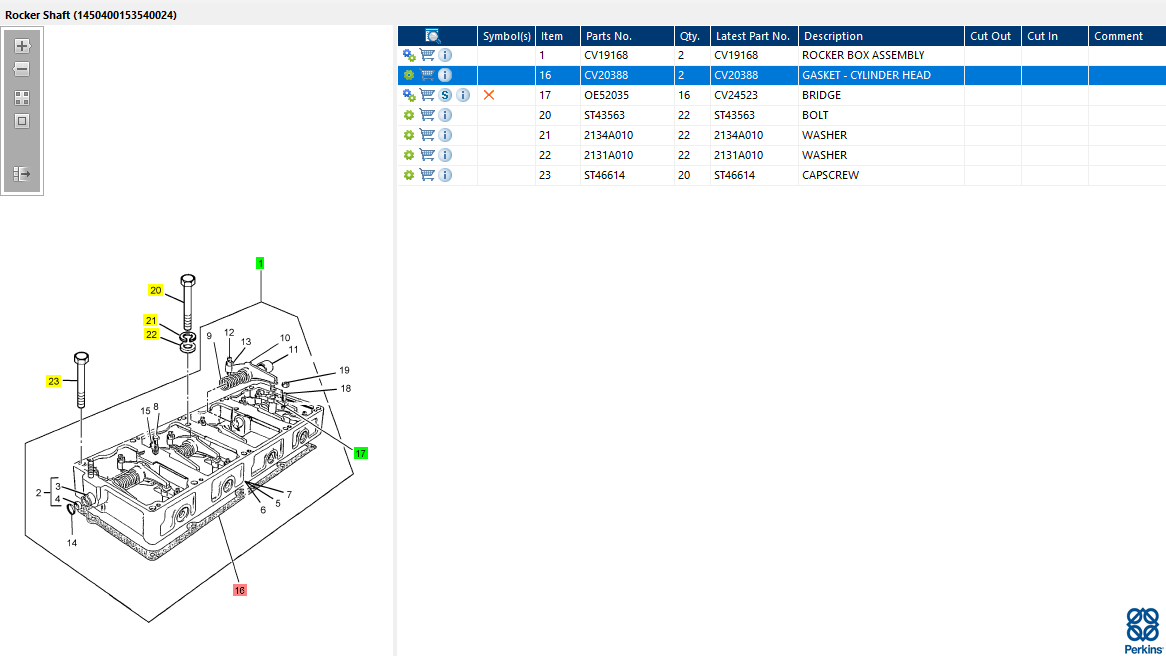Click the four-squares view button in diagram toolbar
The image size is (1166, 656).
click(22, 98)
